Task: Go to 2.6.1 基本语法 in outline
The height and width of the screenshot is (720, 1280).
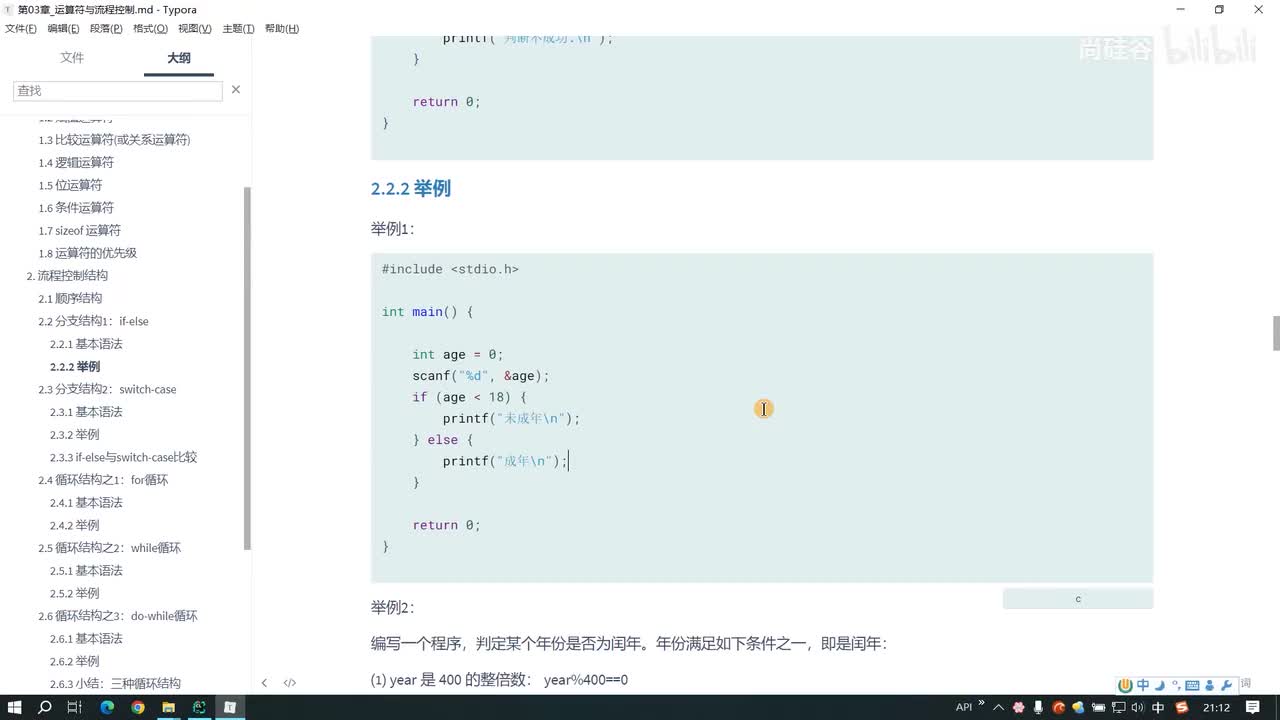Action: point(86,639)
